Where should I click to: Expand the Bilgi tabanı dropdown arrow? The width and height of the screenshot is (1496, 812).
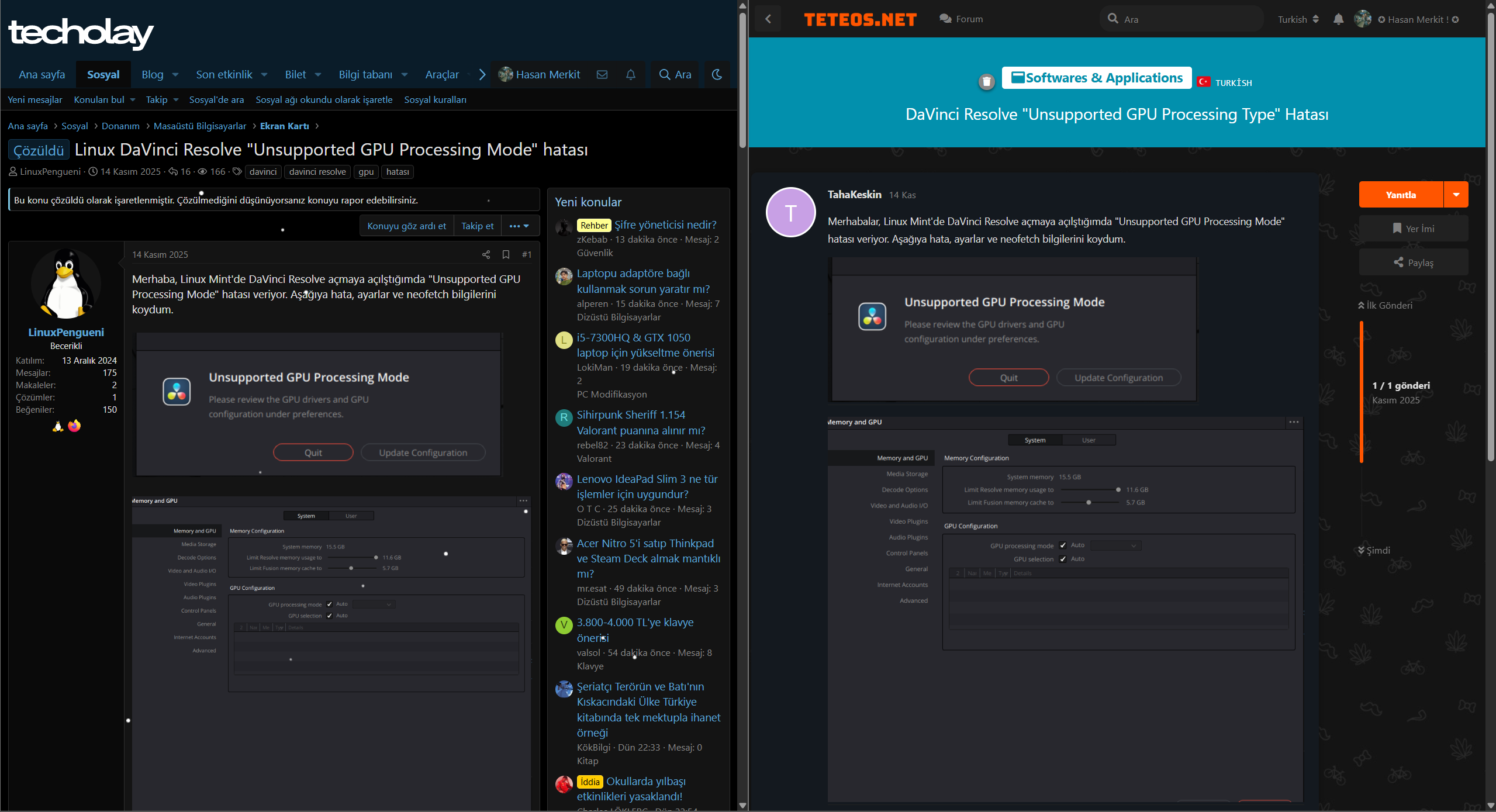click(x=405, y=75)
